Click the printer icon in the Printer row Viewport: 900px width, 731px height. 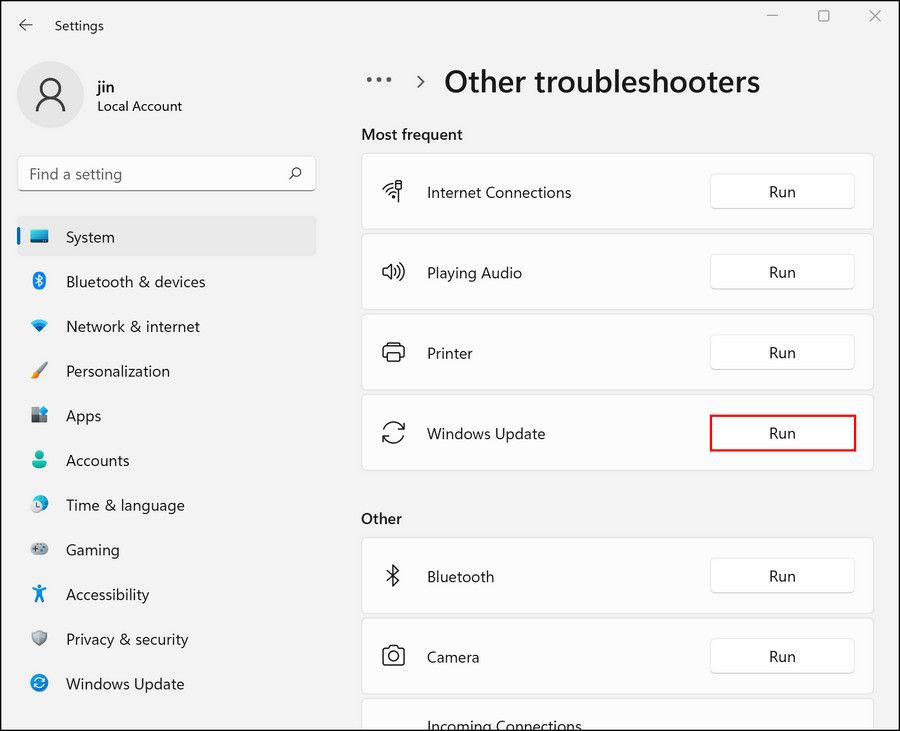[394, 352]
